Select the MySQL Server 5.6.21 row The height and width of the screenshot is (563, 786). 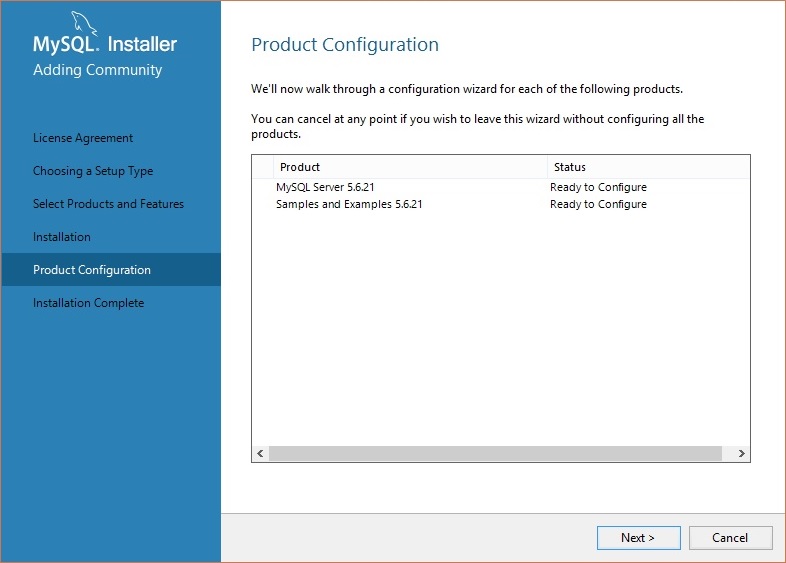(x=501, y=187)
